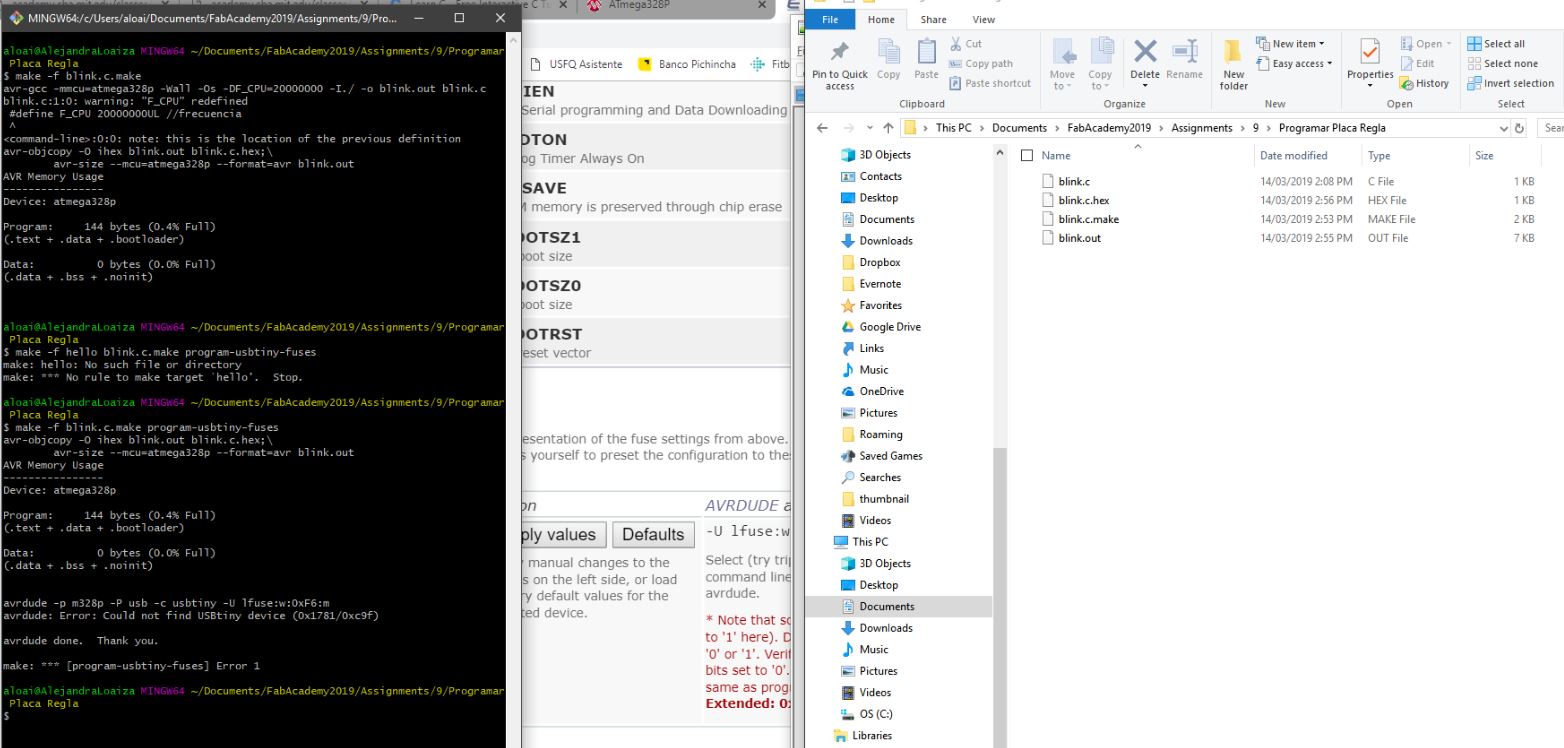
Task: Open Searches in the navigation pane
Action: [870, 477]
